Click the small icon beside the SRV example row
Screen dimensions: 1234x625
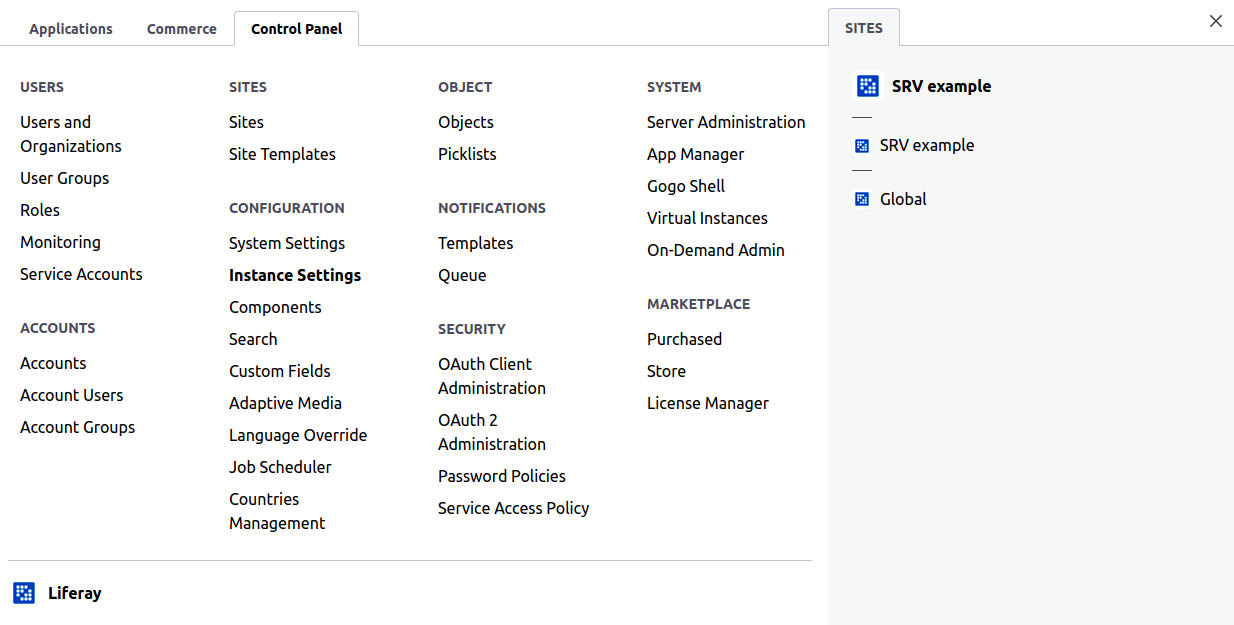(862, 146)
